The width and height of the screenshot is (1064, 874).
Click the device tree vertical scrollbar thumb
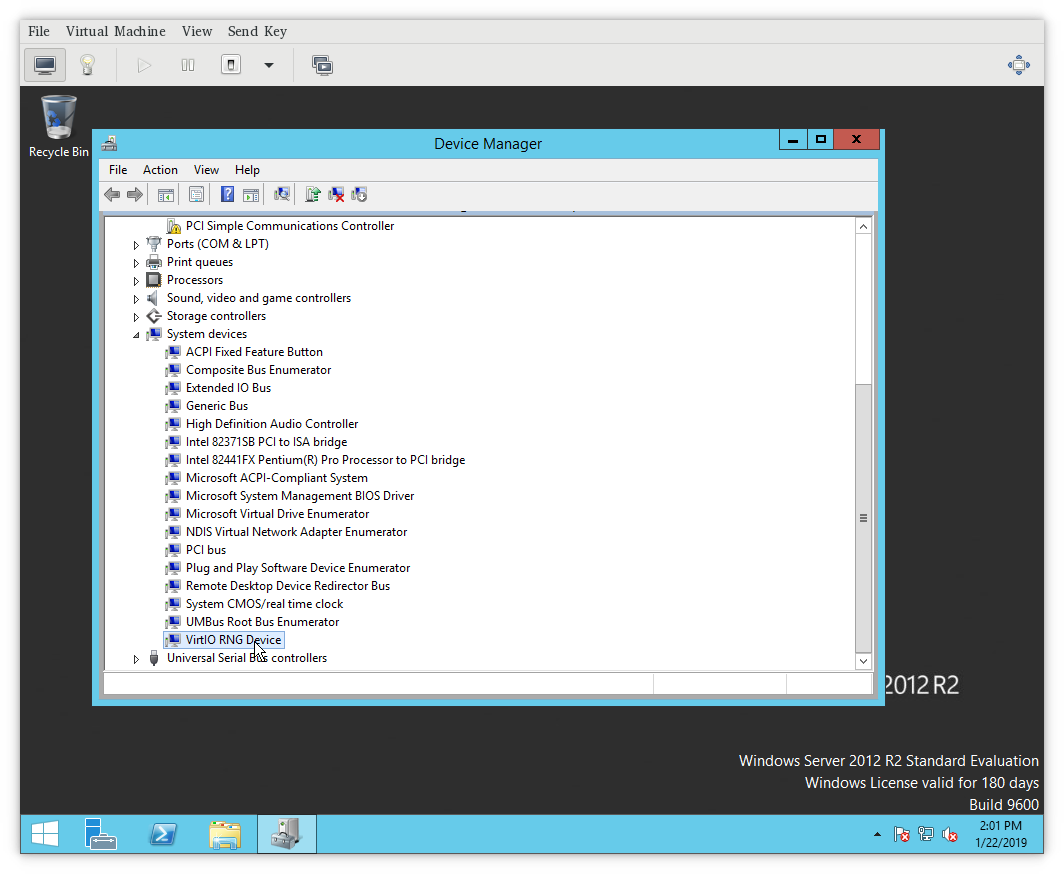[863, 517]
